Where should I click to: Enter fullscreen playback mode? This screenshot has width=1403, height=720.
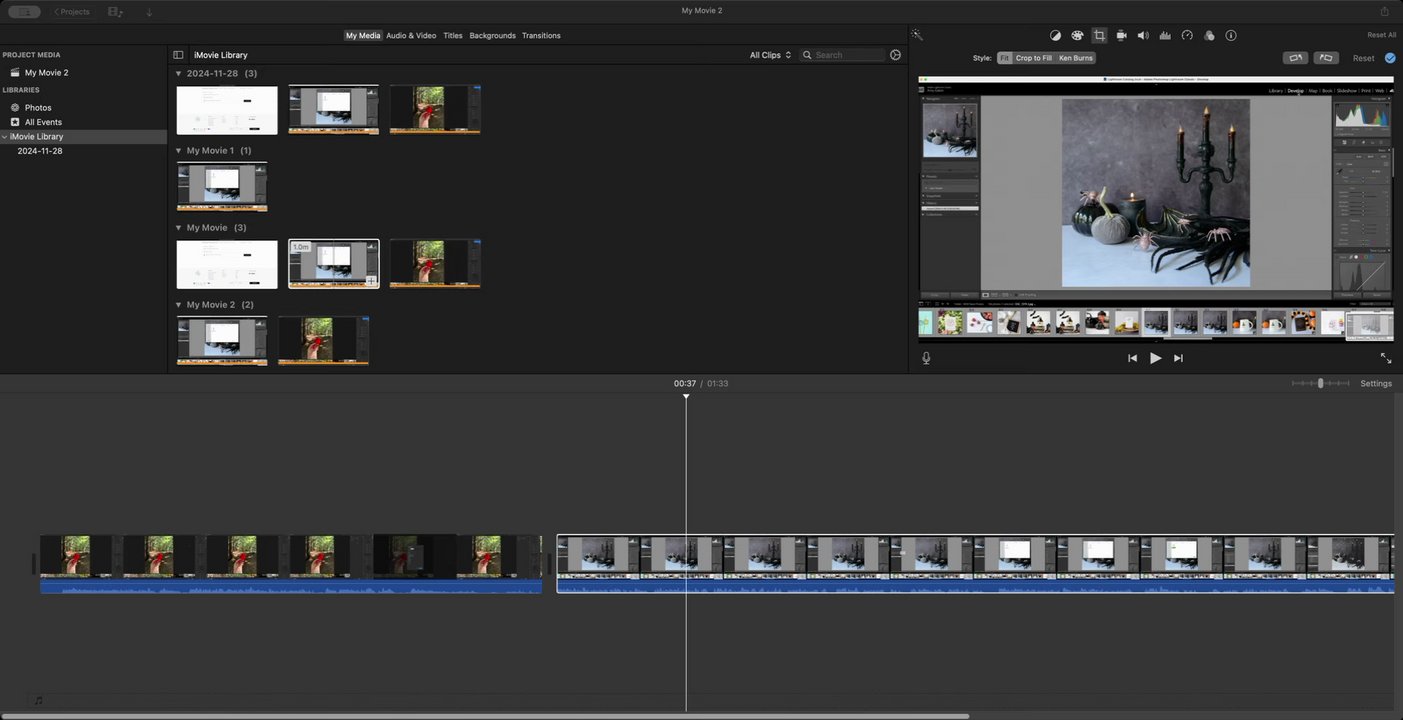1386,358
